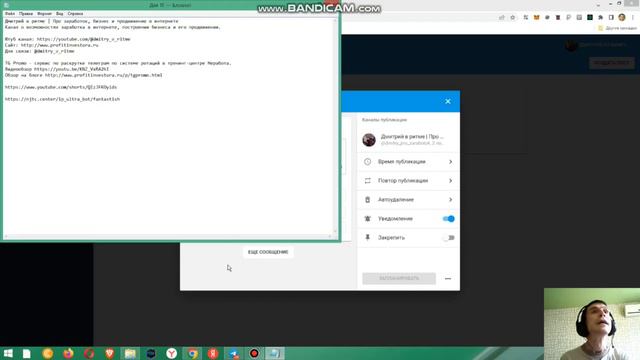Click the repeat icon next to Повтор публикации
The height and width of the screenshot is (360, 640).
tap(367, 180)
